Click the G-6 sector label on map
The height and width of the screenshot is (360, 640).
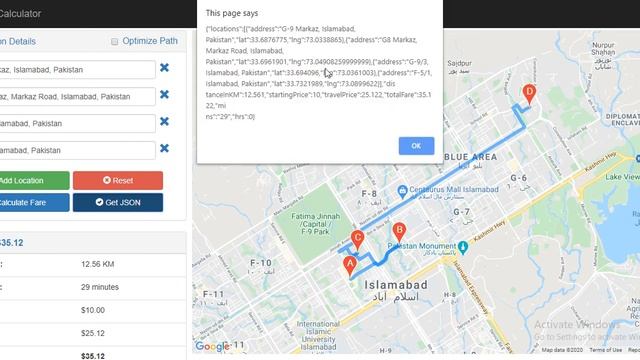click(518, 178)
